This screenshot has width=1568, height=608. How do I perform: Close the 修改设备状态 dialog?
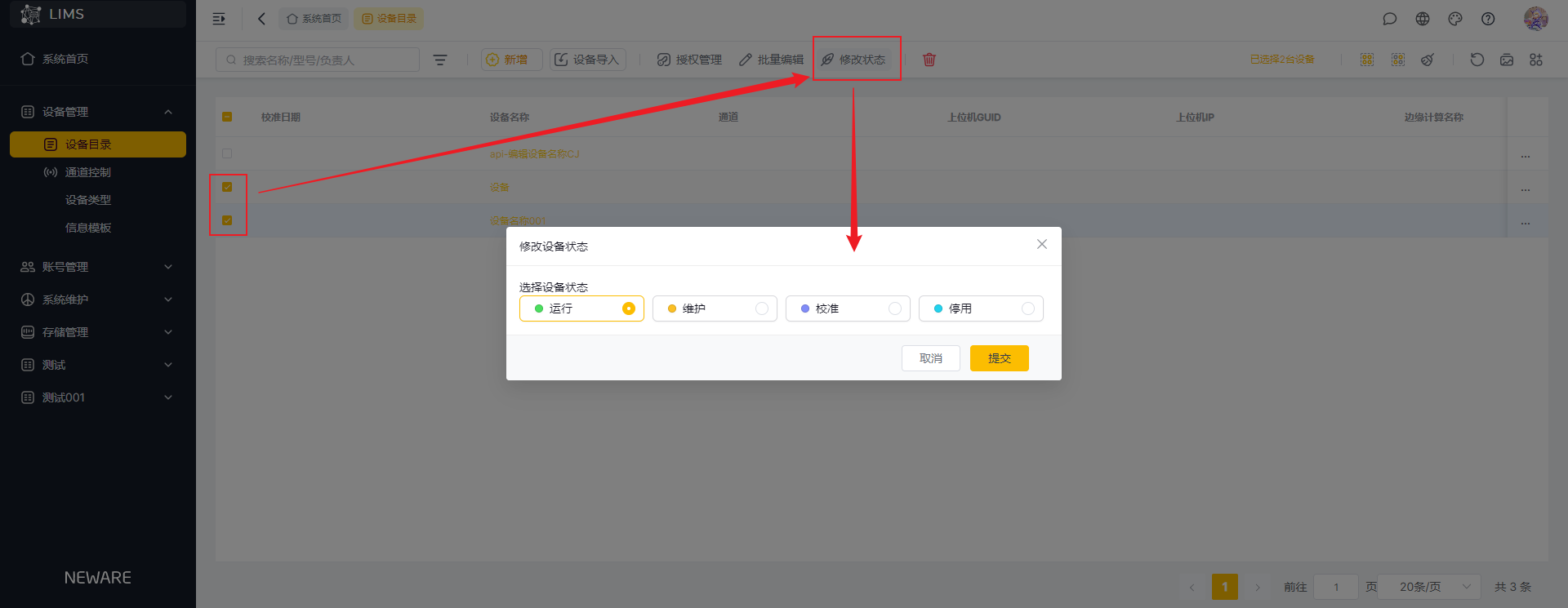click(1042, 244)
